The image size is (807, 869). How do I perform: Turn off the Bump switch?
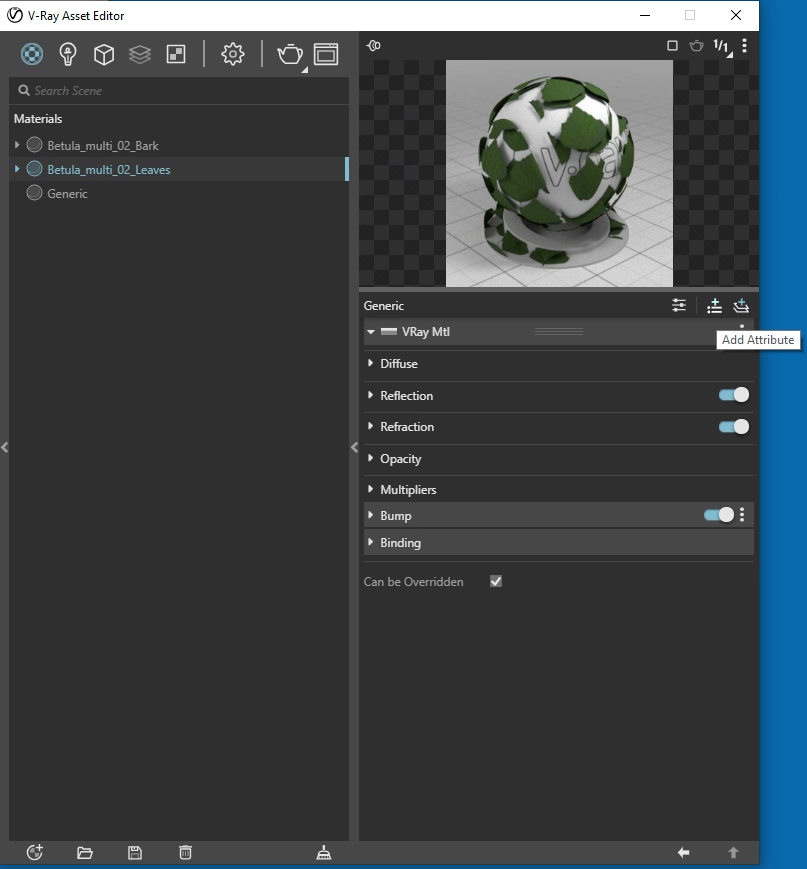coord(719,515)
